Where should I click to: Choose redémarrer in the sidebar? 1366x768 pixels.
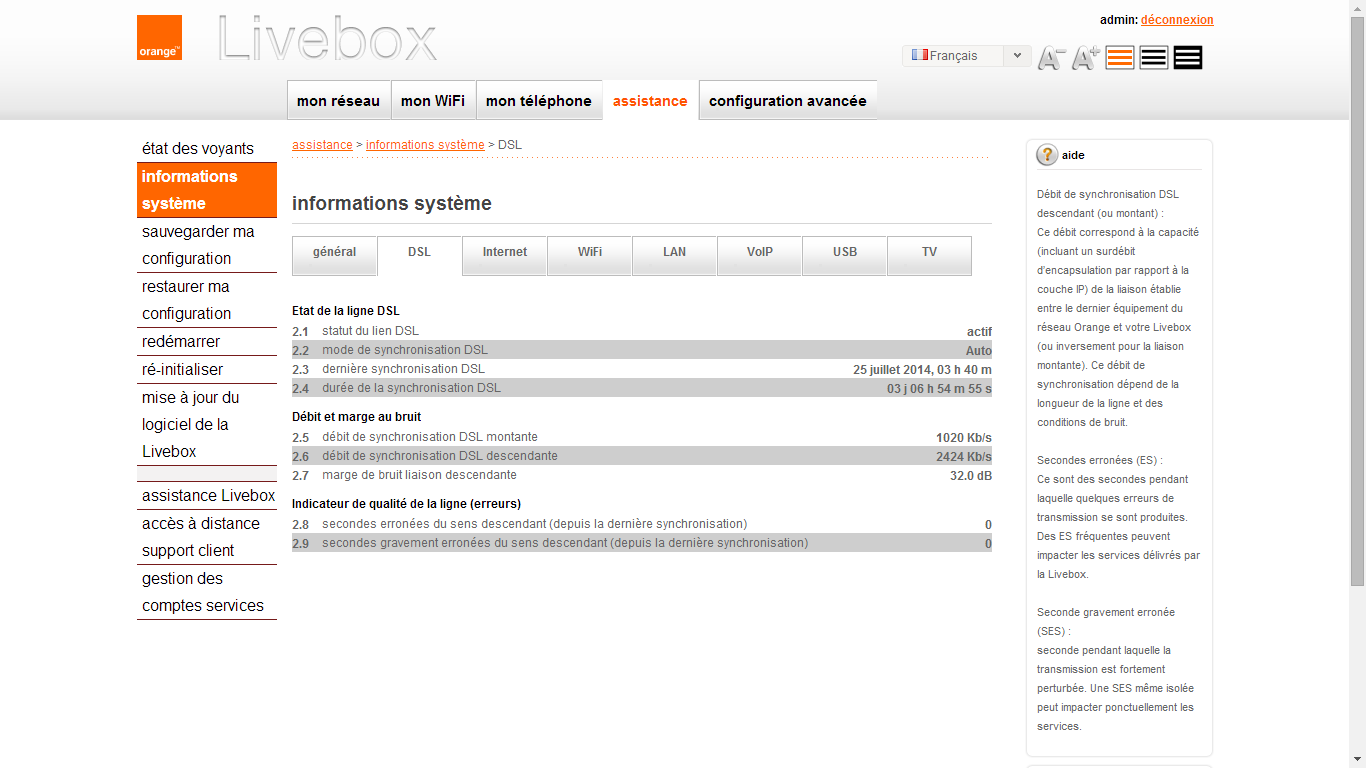(x=206, y=341)
